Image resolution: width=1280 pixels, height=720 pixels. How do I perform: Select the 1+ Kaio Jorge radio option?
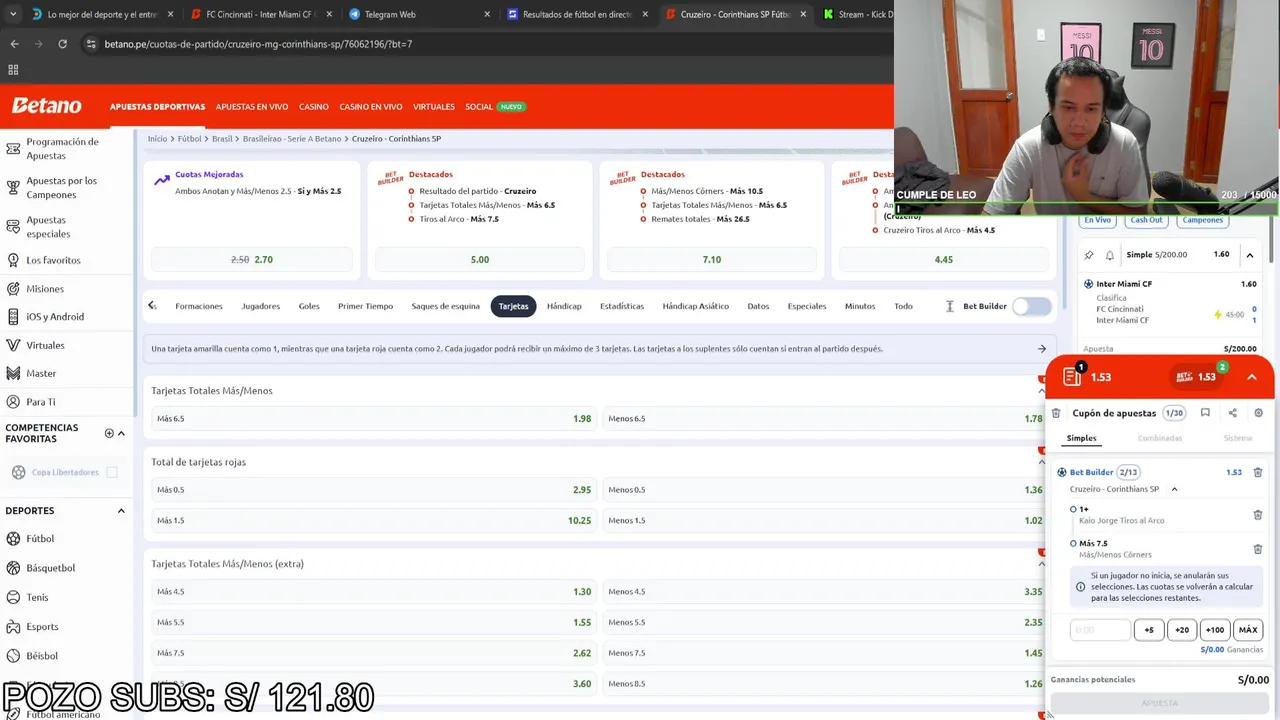tap(1073, 509)
